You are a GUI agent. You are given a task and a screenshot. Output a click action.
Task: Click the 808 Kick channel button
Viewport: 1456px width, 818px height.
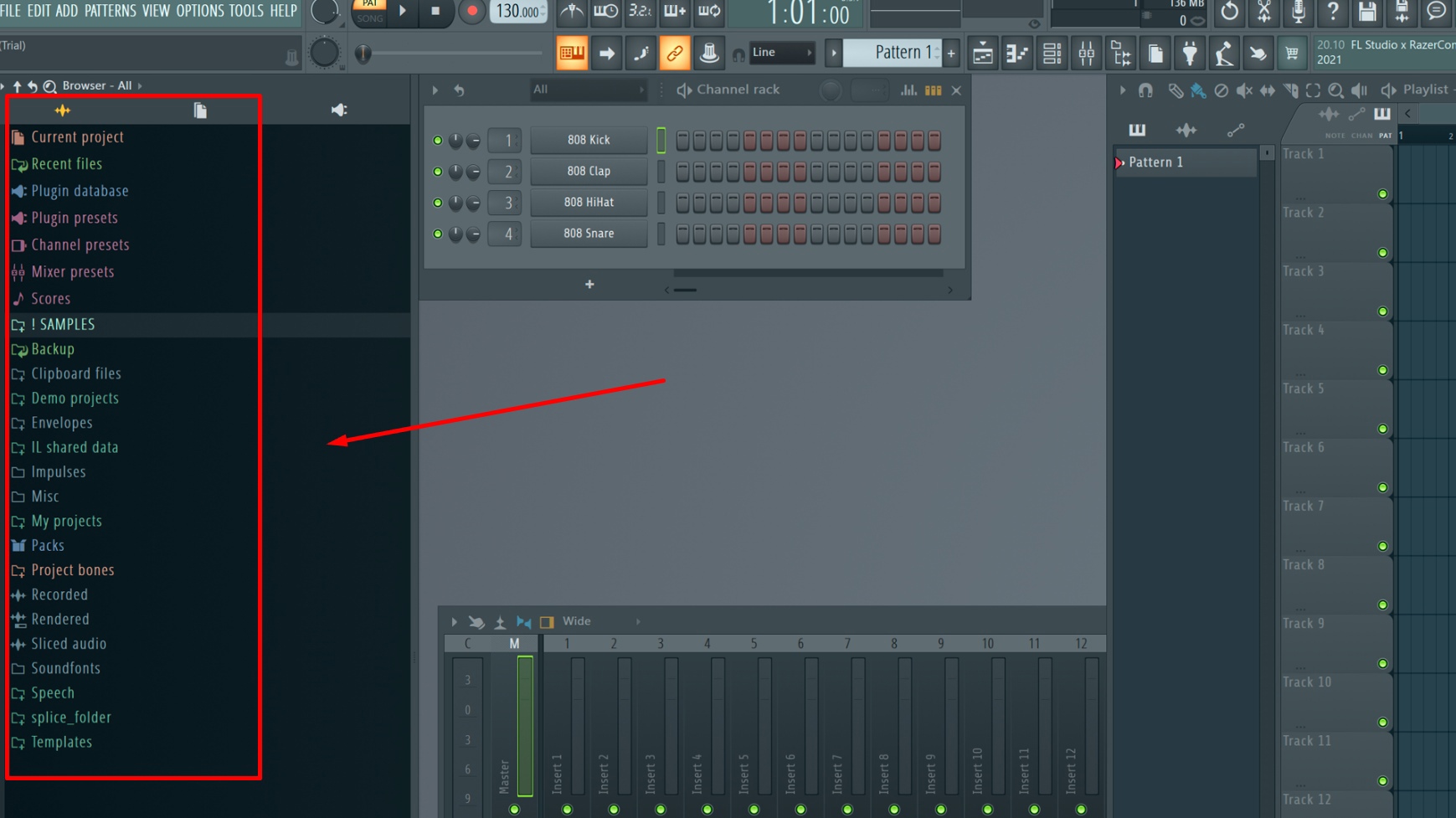pos(589,140)
